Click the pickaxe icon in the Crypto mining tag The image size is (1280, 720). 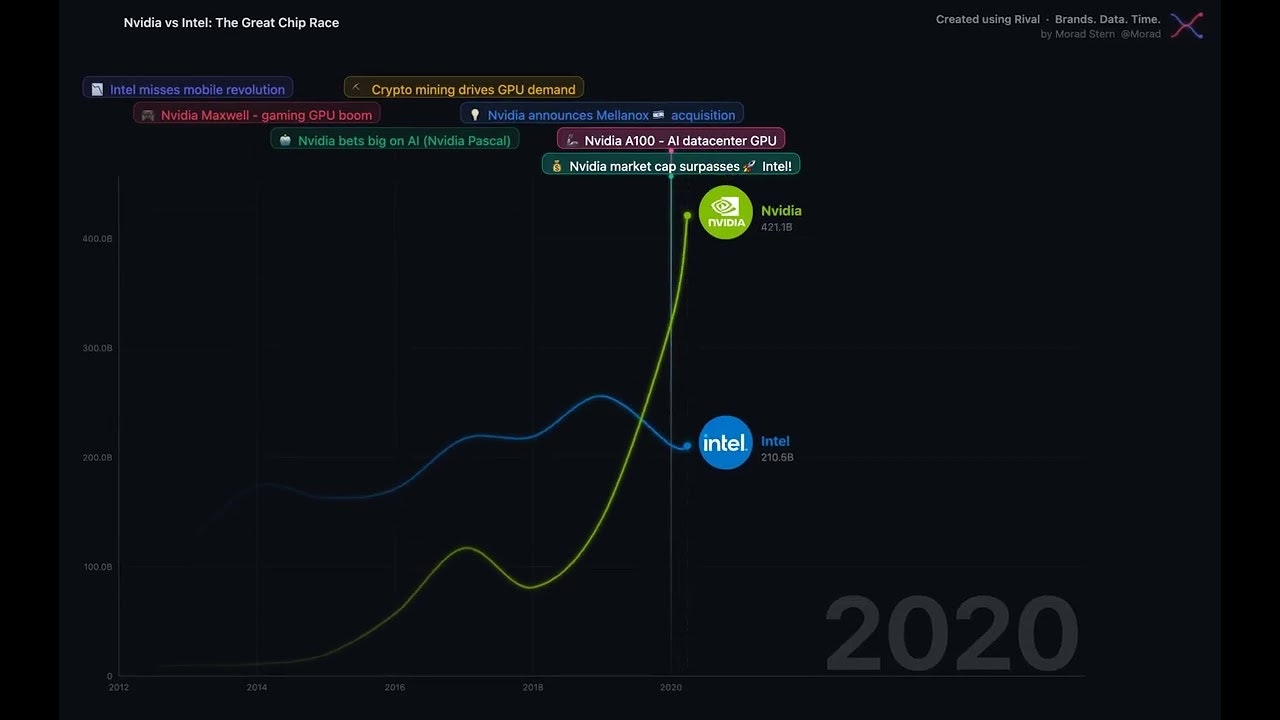click(x=357, y=89)
